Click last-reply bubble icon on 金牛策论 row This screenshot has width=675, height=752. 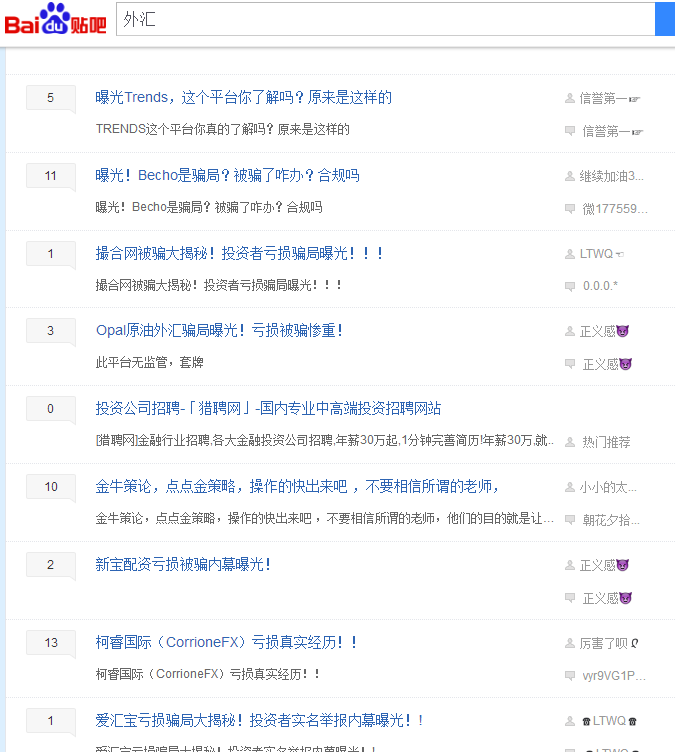click(570, 520)
